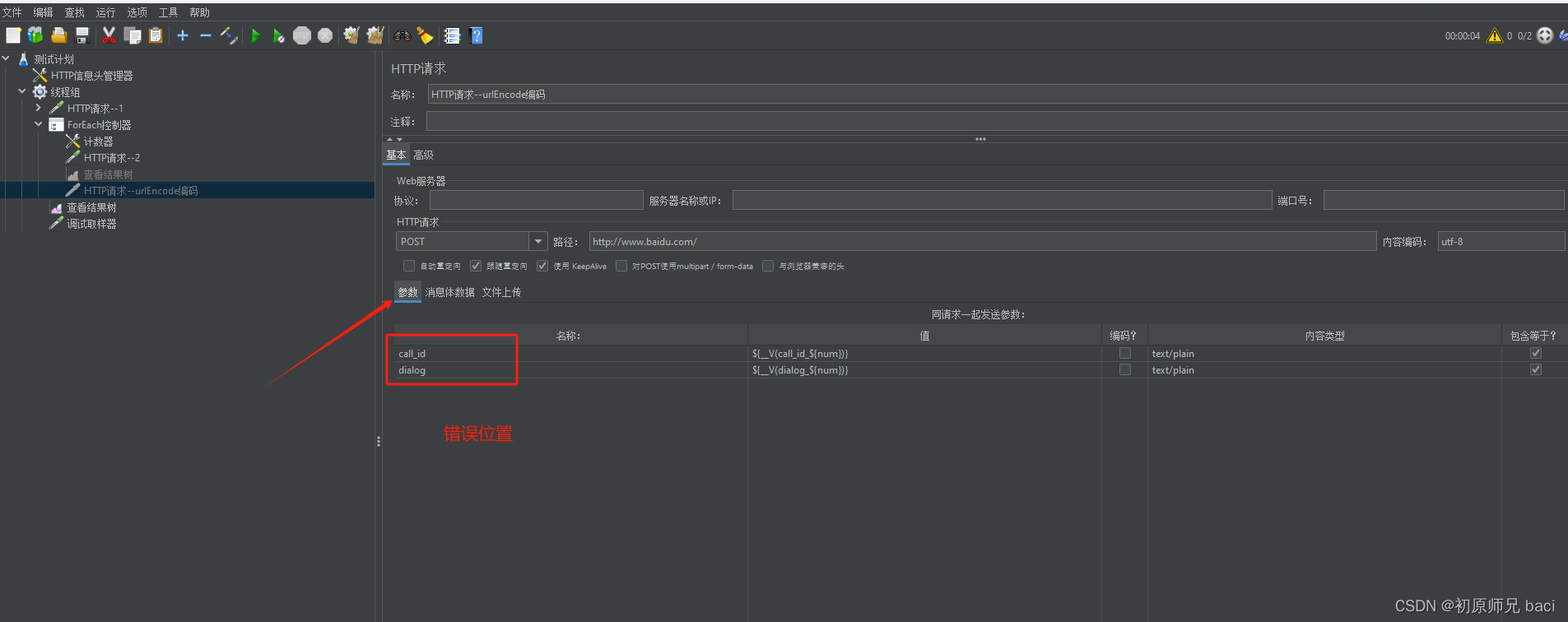Create a new test plan with New icon
This screenshot has width=1568, height=622.
13,35
